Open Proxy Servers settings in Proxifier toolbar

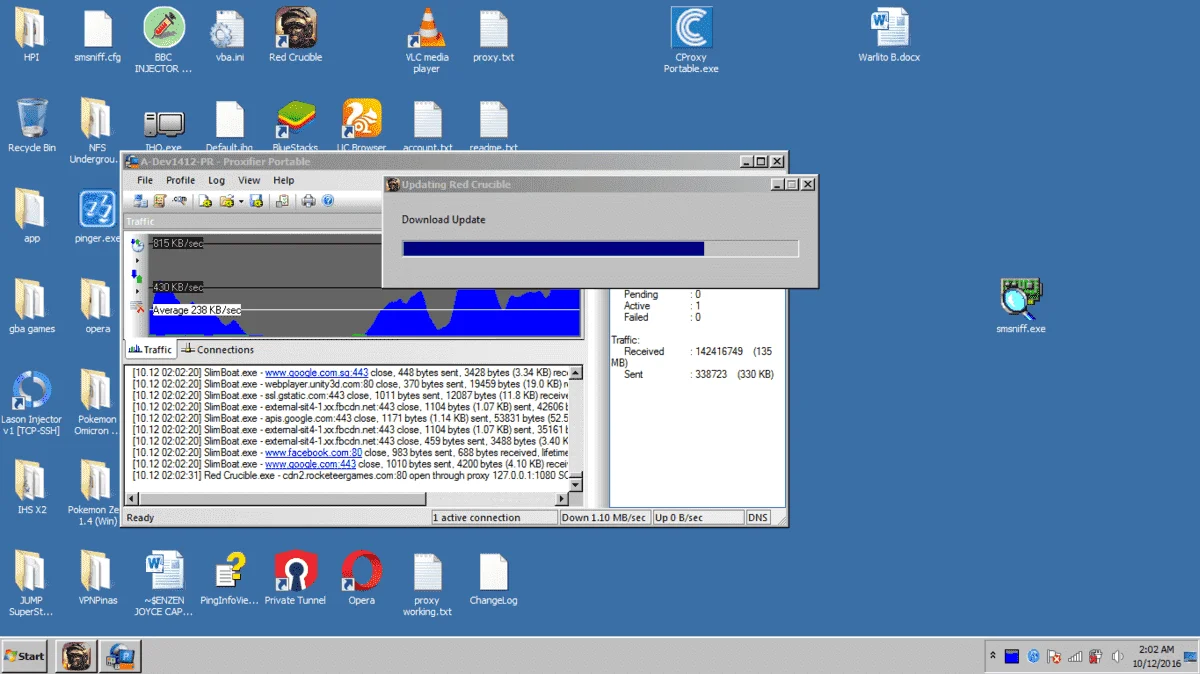pyautogui.click(x=141, y=201)
